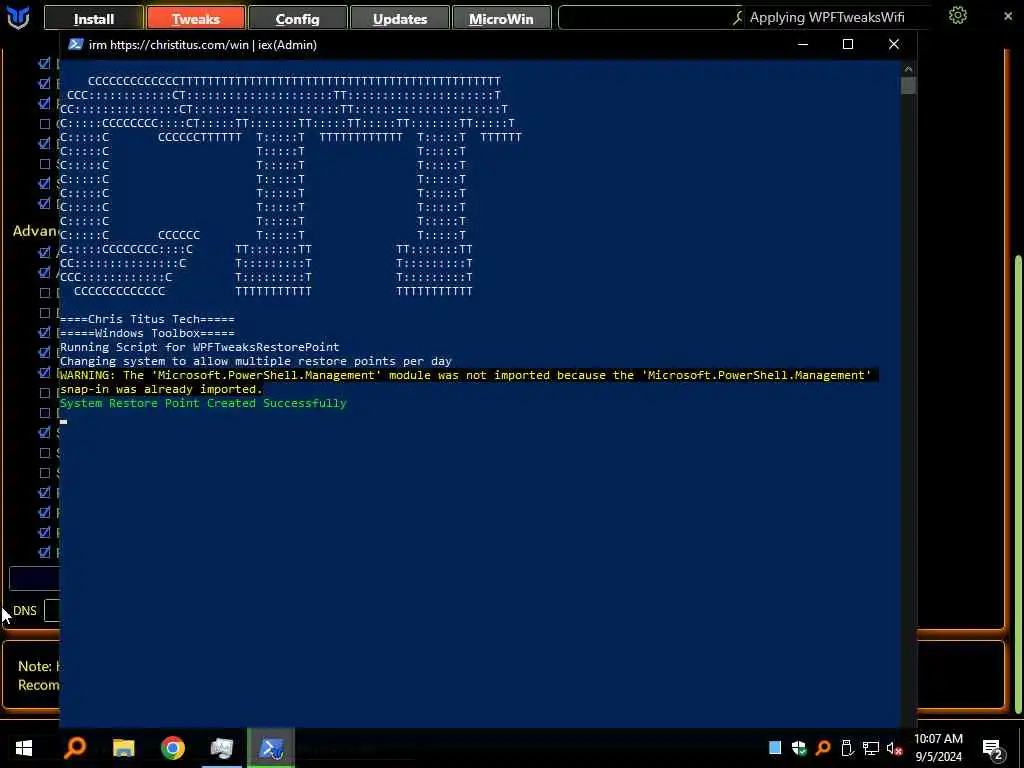1024x768 pixels.
Task: Click the '=====Windows Toolbox=====' line
Action: [147, 333]
